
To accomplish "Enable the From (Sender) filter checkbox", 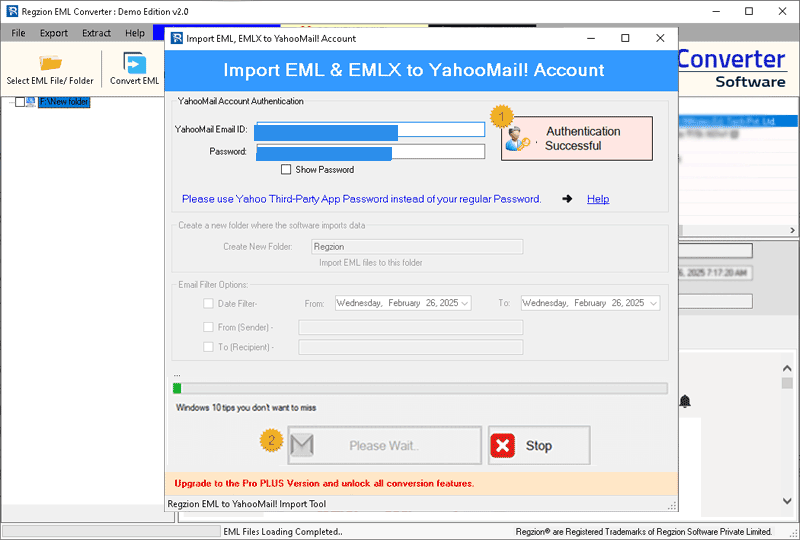I will point(208,327).
